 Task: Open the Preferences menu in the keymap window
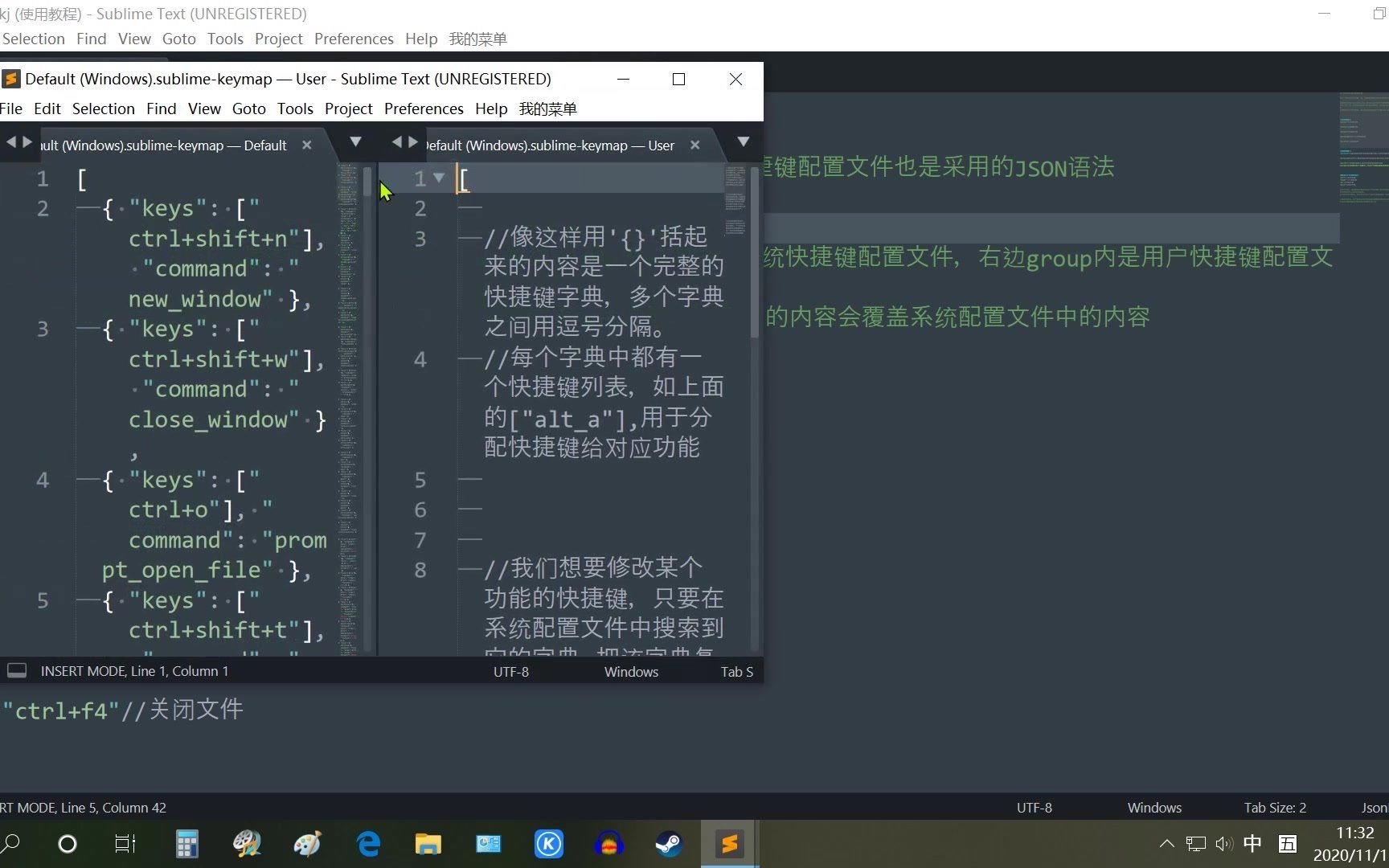coord(424,108)
